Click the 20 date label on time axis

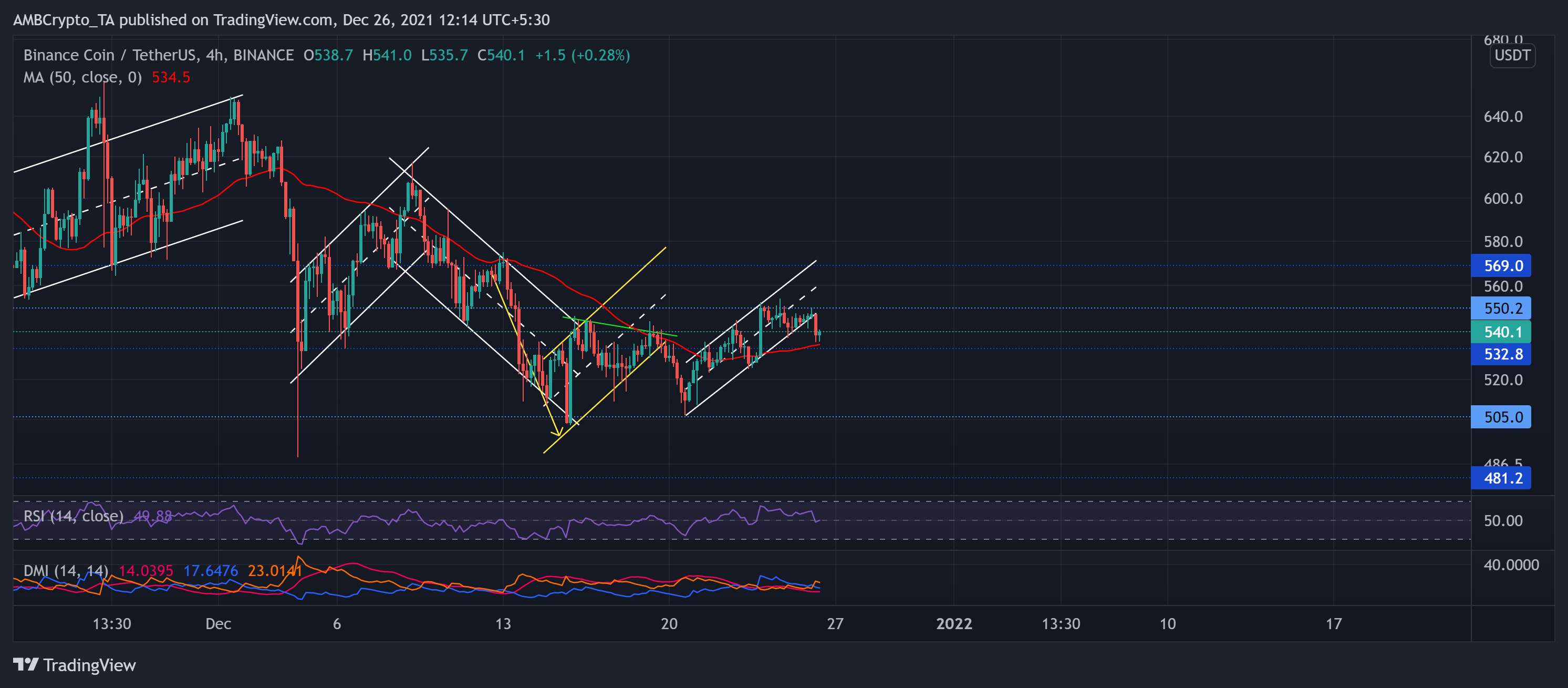tap(669, 623)
